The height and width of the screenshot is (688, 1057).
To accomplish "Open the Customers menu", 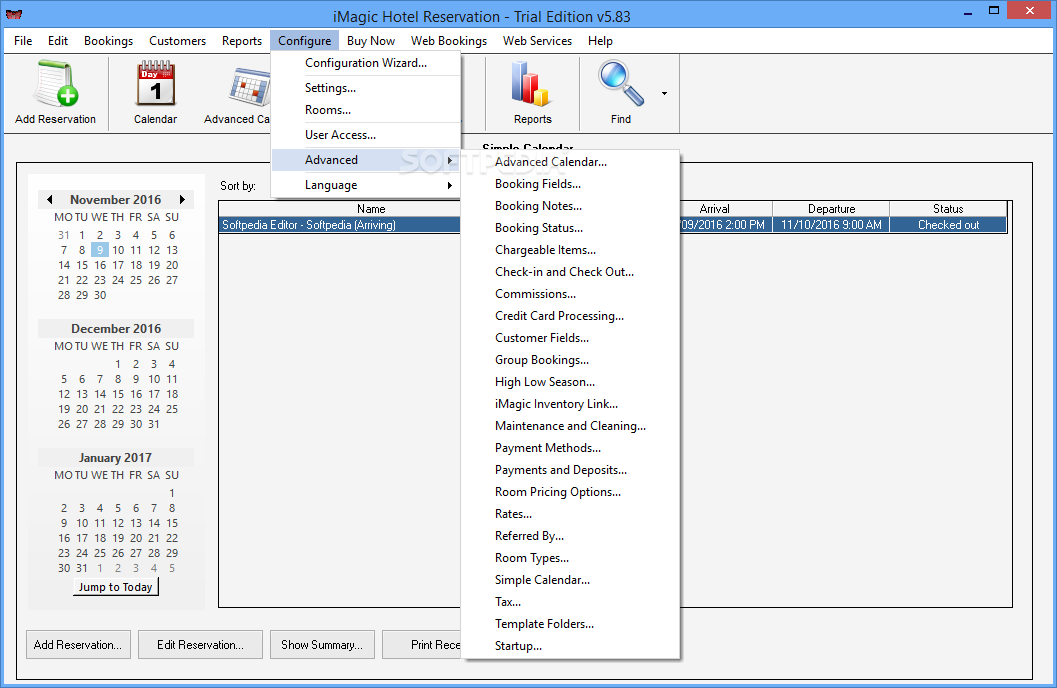I will [x=177, y=40].
